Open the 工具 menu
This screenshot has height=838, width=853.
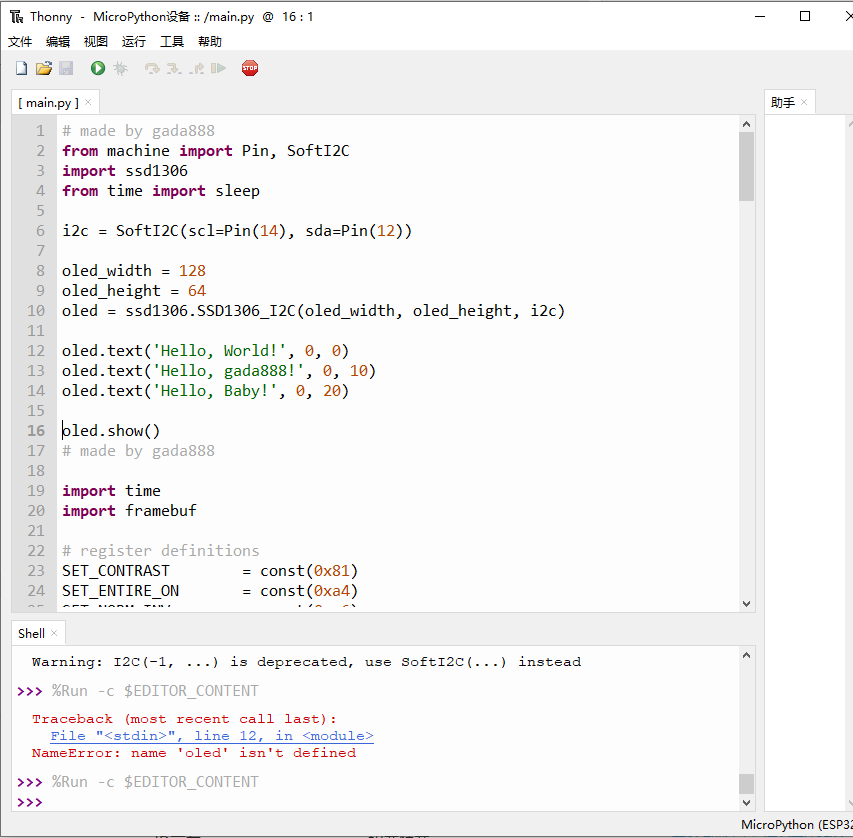(172, 42)
